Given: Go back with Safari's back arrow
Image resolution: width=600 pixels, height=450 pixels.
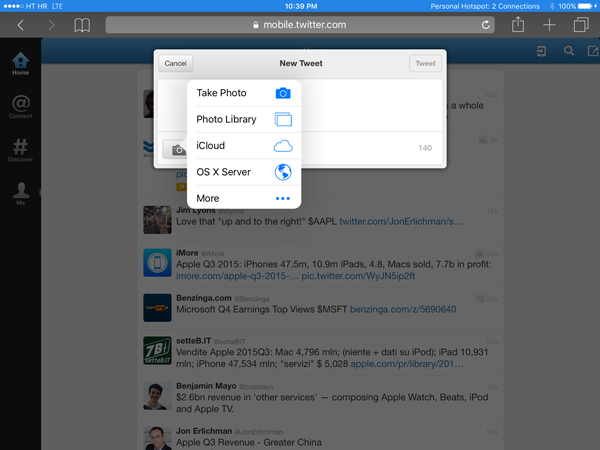Looking at the screenshot, I should (x=21, y=25).
